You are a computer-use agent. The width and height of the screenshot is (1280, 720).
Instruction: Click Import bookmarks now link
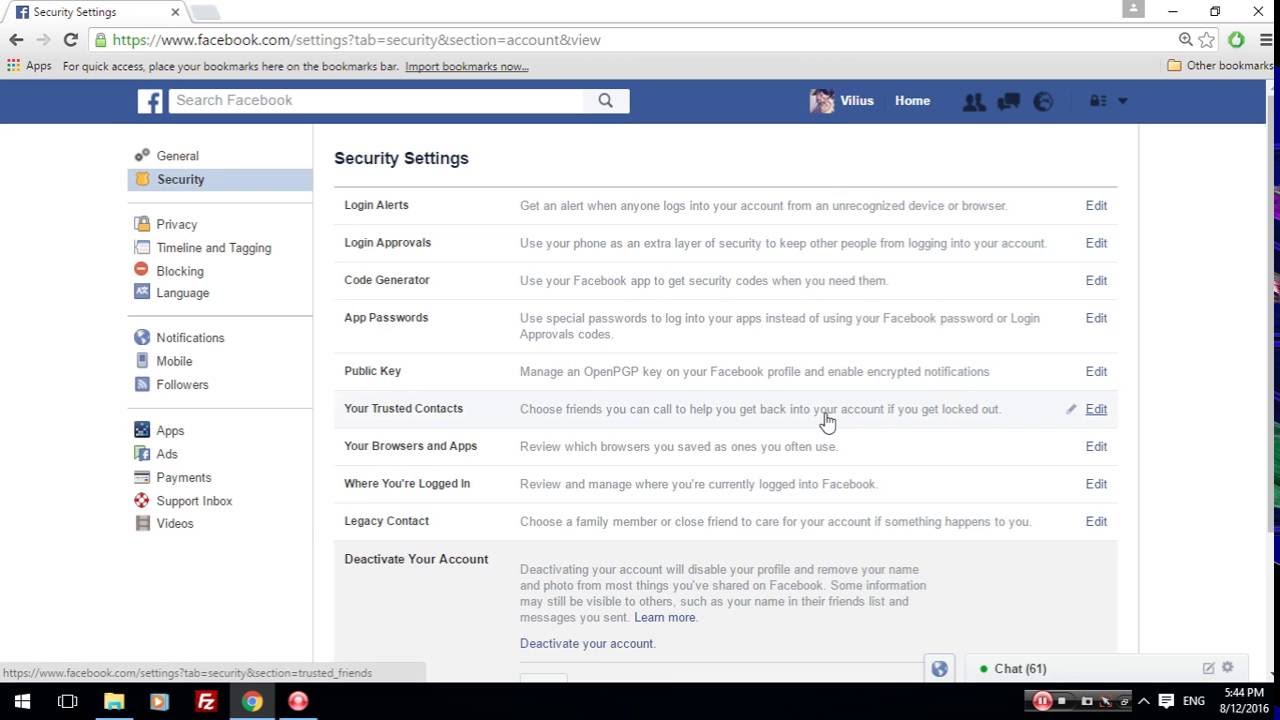click(467, 67)
